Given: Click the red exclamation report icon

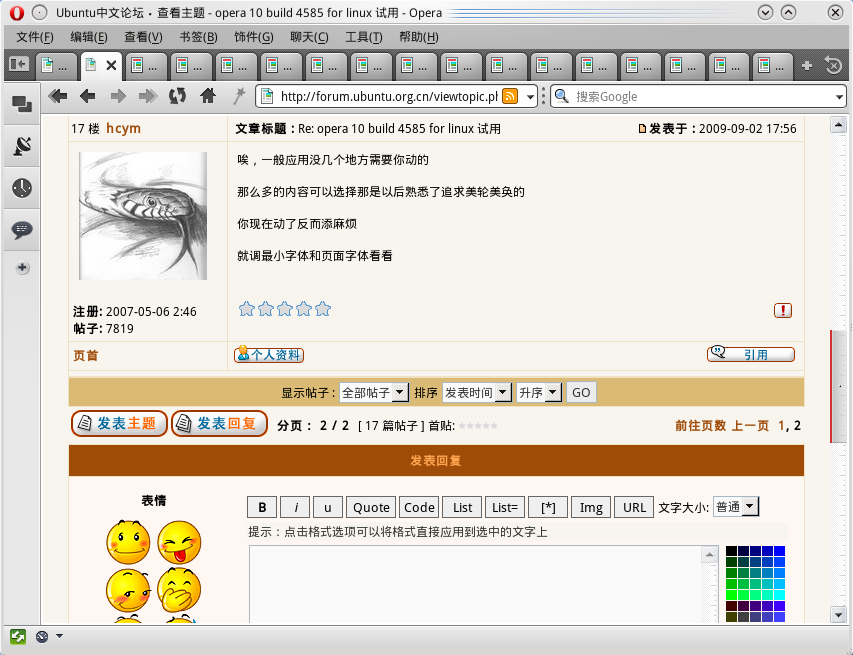Looking at the screenshot, I should (783, 311).
